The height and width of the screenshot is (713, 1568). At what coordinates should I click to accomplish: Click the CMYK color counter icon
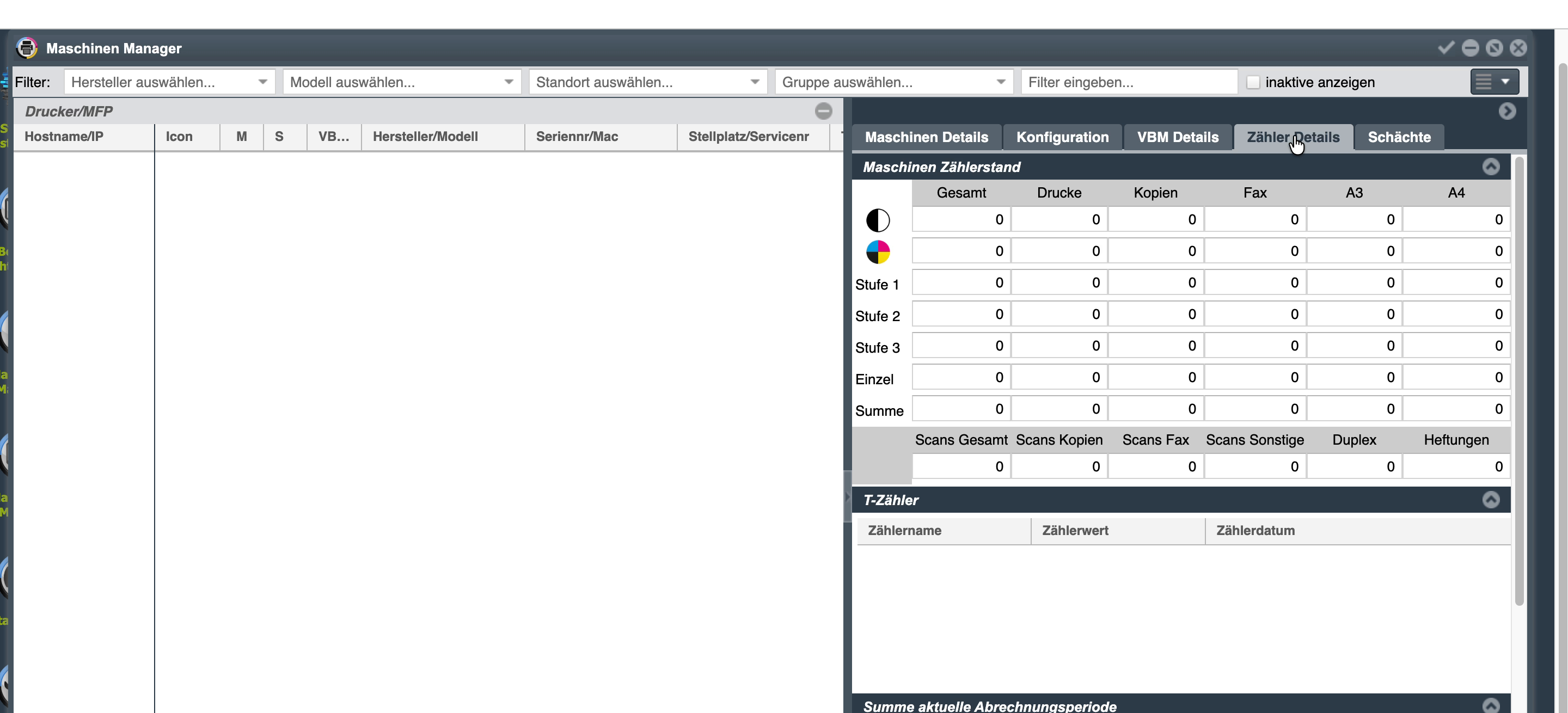point(878,251)
